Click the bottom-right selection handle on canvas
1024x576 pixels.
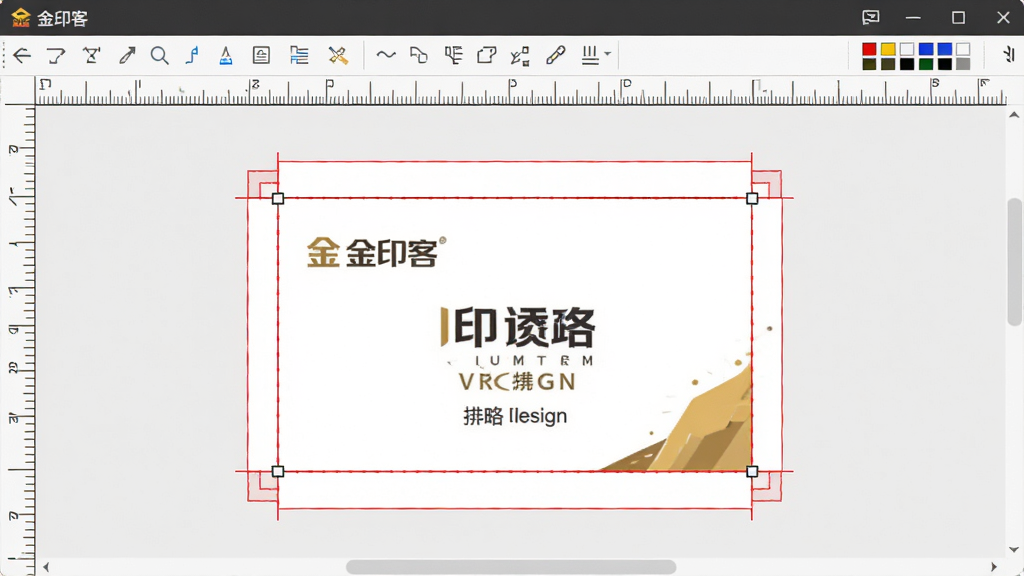pos(752,472)
